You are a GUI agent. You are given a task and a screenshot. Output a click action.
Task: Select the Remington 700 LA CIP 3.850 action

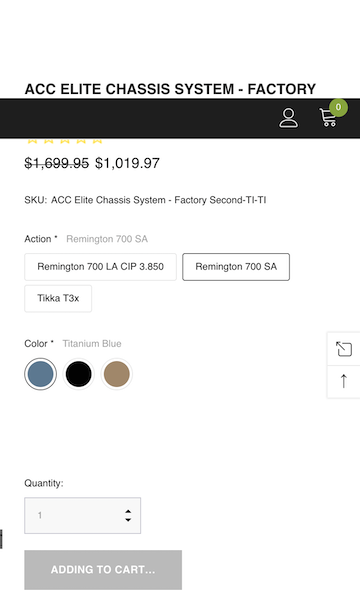pos(100,267)
